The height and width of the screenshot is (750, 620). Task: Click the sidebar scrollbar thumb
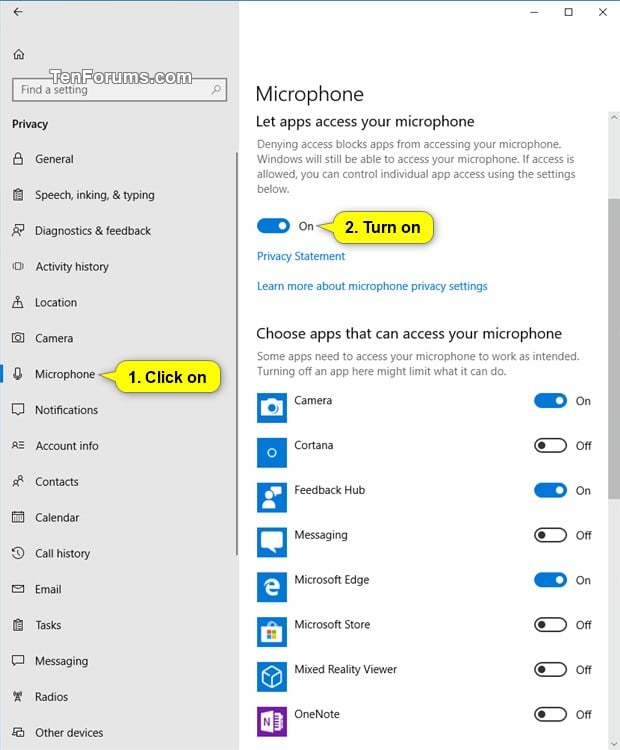click(237, 354)
